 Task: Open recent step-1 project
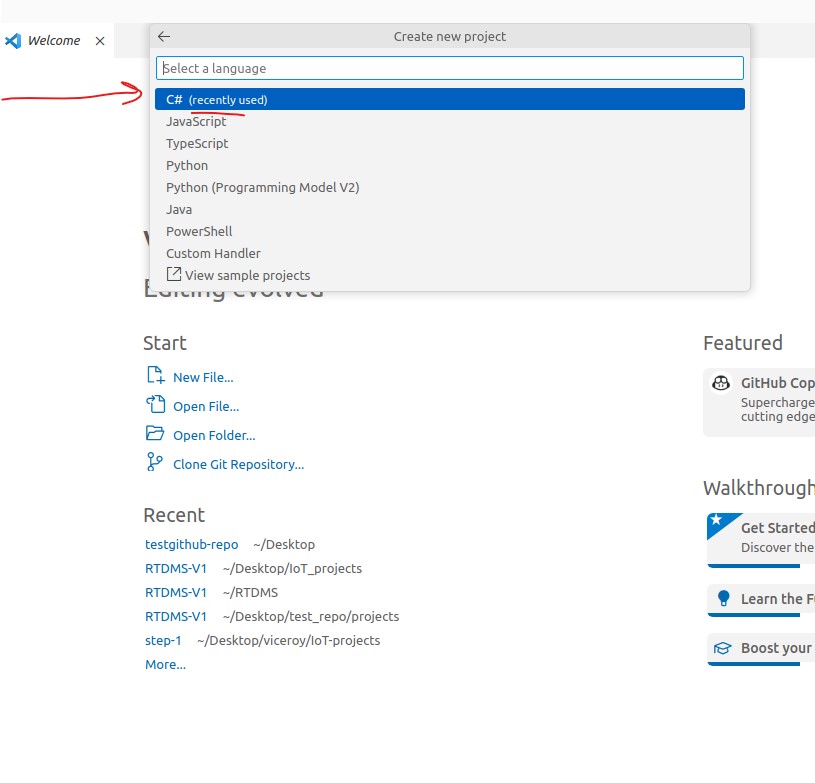[x=163, y=641]
